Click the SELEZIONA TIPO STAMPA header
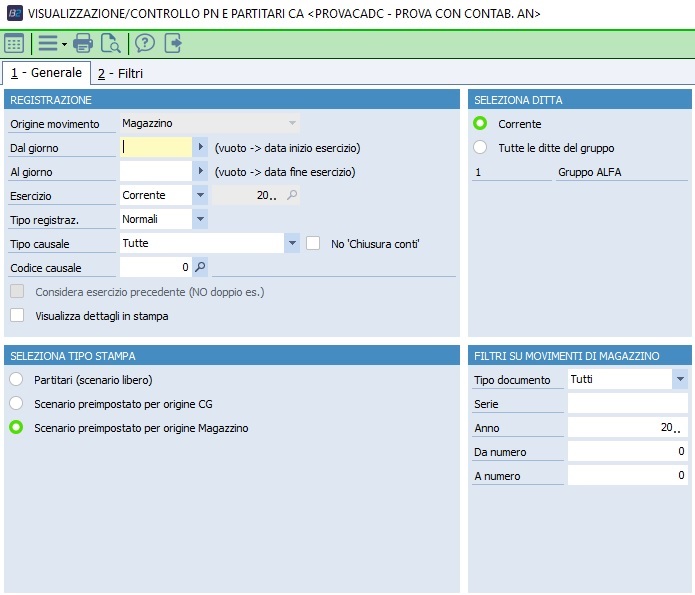Screen dimensions: 695x595 click(x=232, y=356)
